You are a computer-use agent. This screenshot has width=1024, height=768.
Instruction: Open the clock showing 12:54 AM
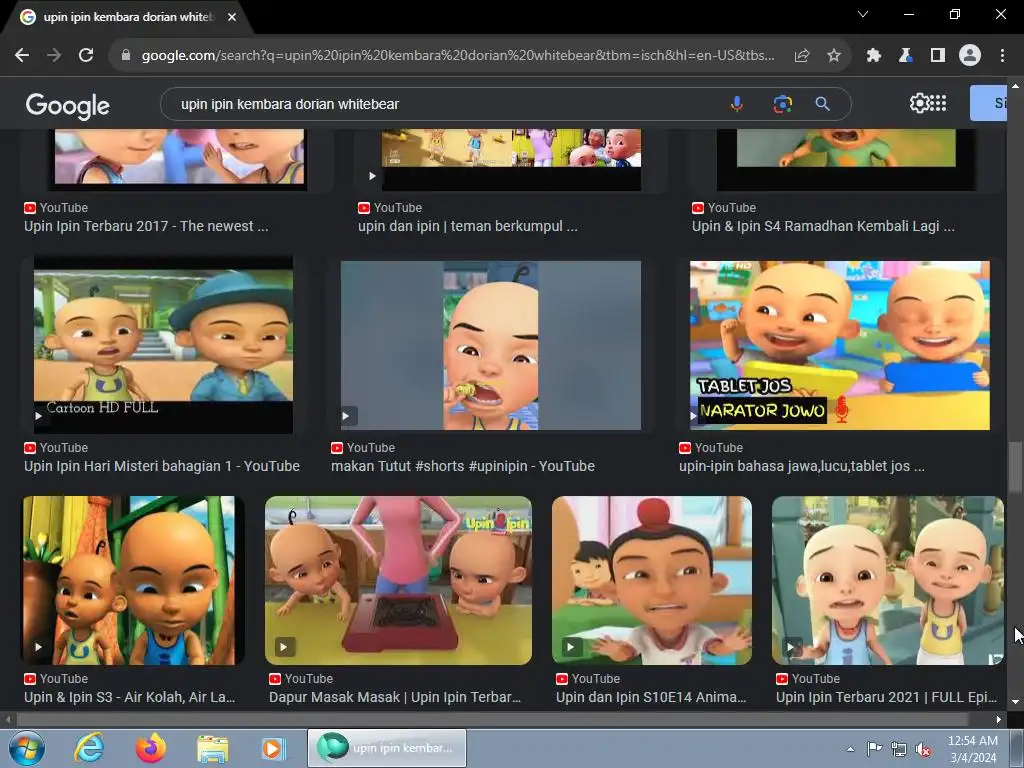click(x=973, y=748)
